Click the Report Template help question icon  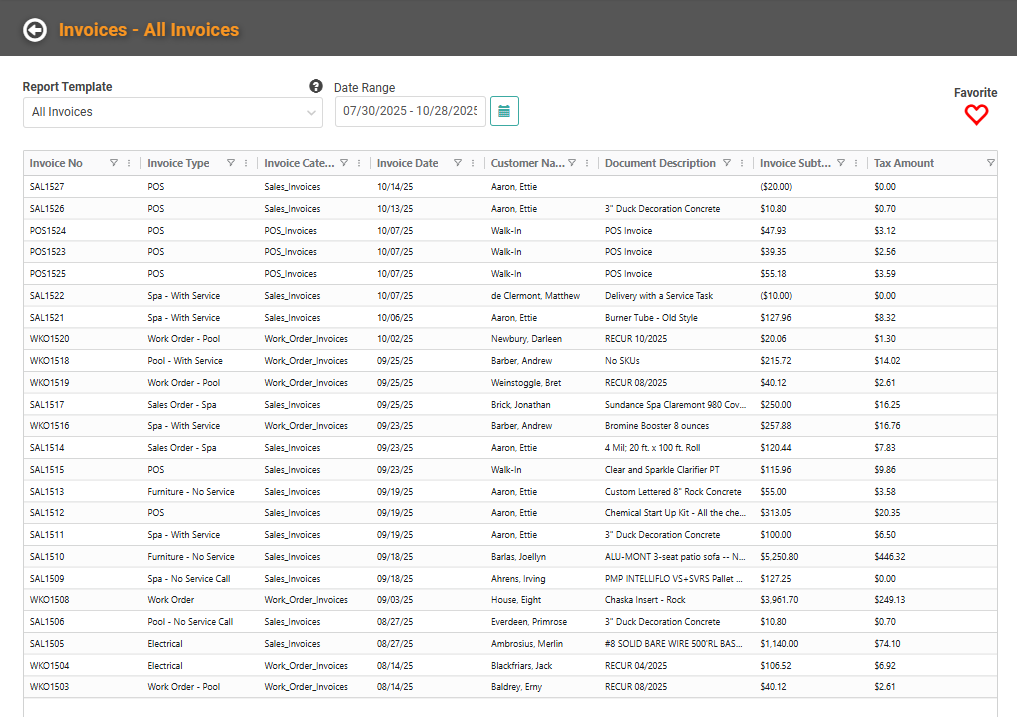[x=316, y=86]
